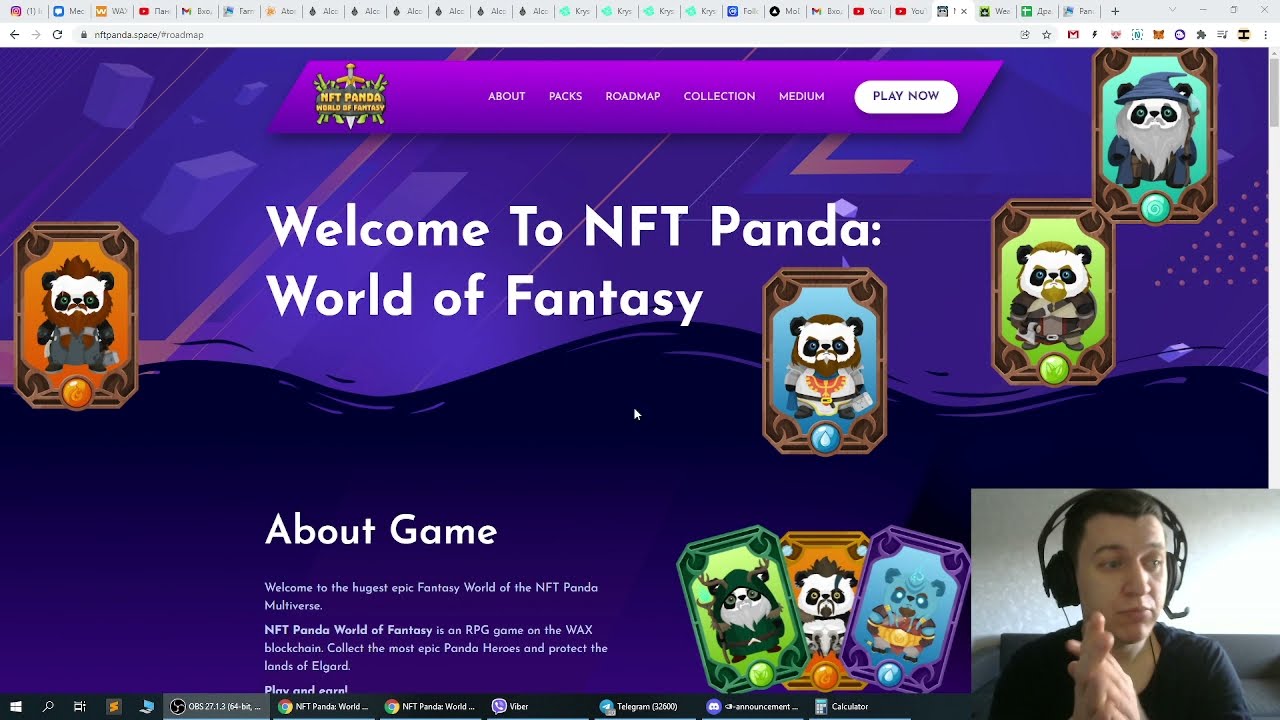Open the PACKS navigation item
Viewport: 1280px width, 720px height.
(x=565, y=97)
